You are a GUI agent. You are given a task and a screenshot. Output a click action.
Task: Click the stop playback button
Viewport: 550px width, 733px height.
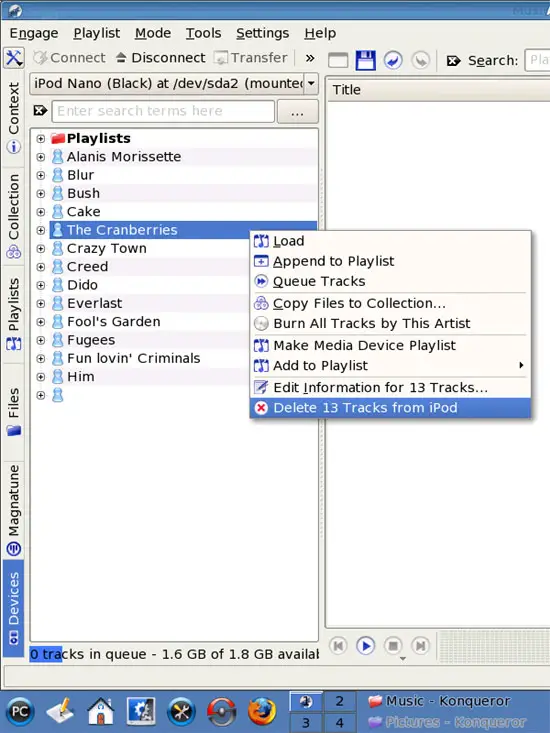[x=393, y=646]
